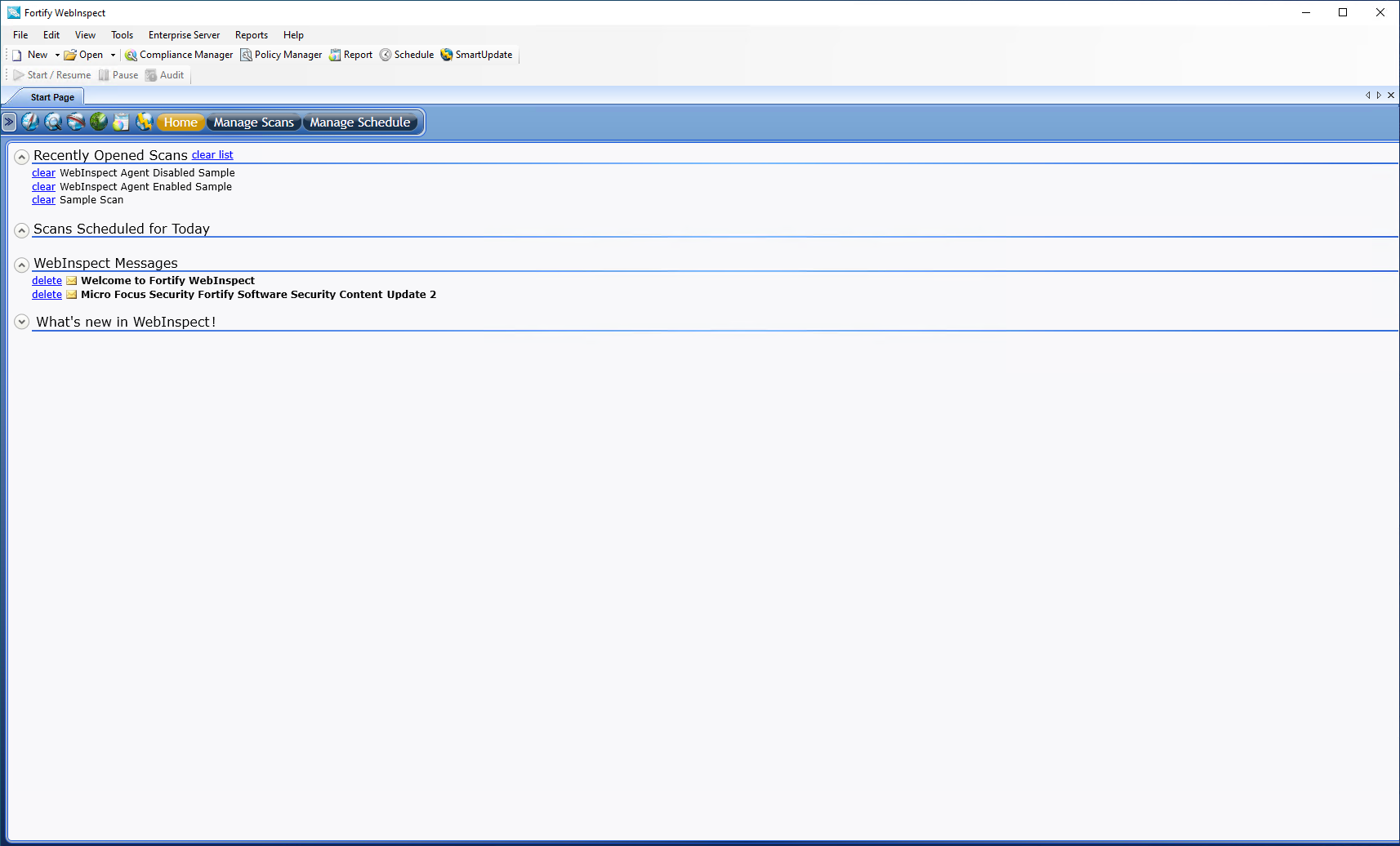Image resolution: width=1400 pixels, height=846 pixels.
Task: Collapse the Recently Opened Scans section
Action: coord(22,157)
